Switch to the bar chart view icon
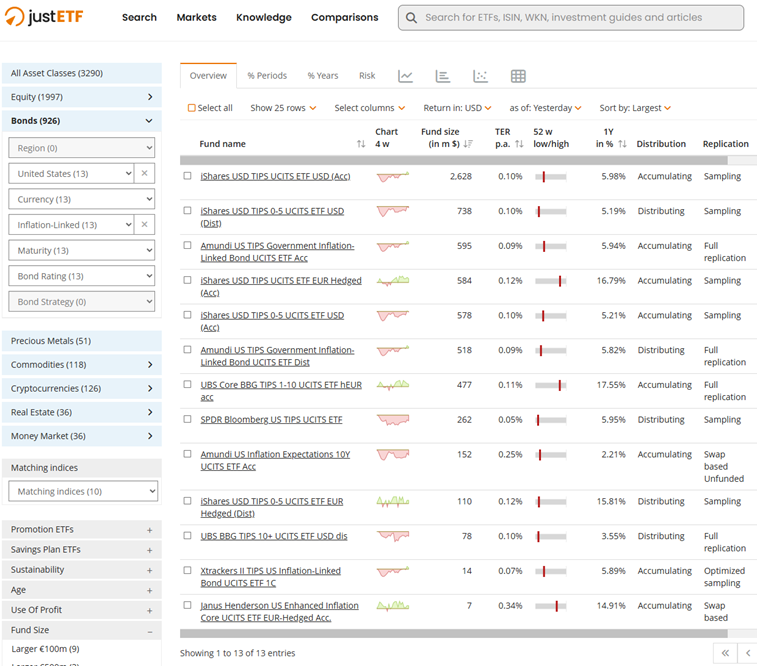The height and width of the screenshot is (666, 757). click(443, 76)
